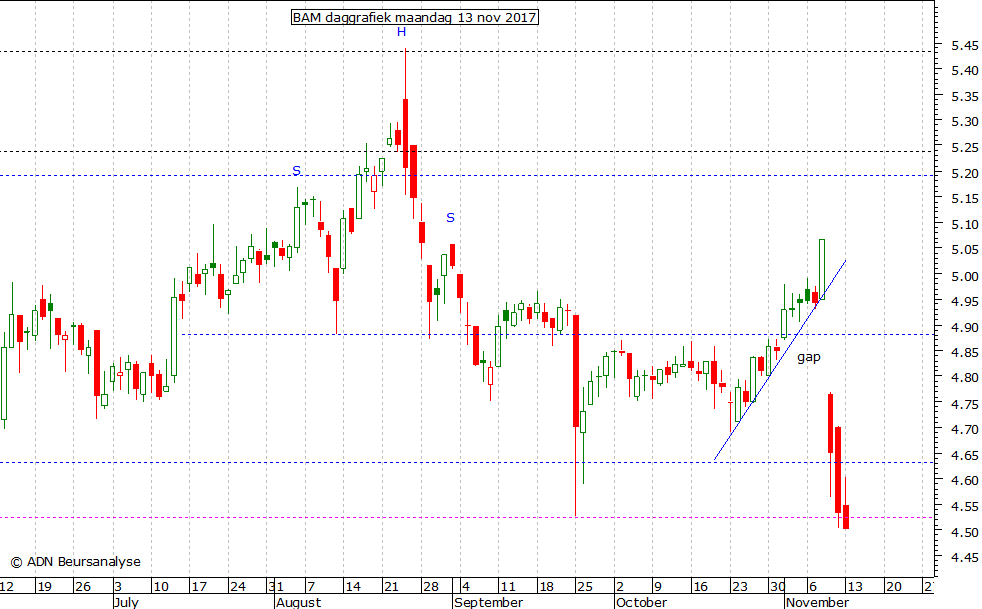Click the "November" month label

point(817,602)
